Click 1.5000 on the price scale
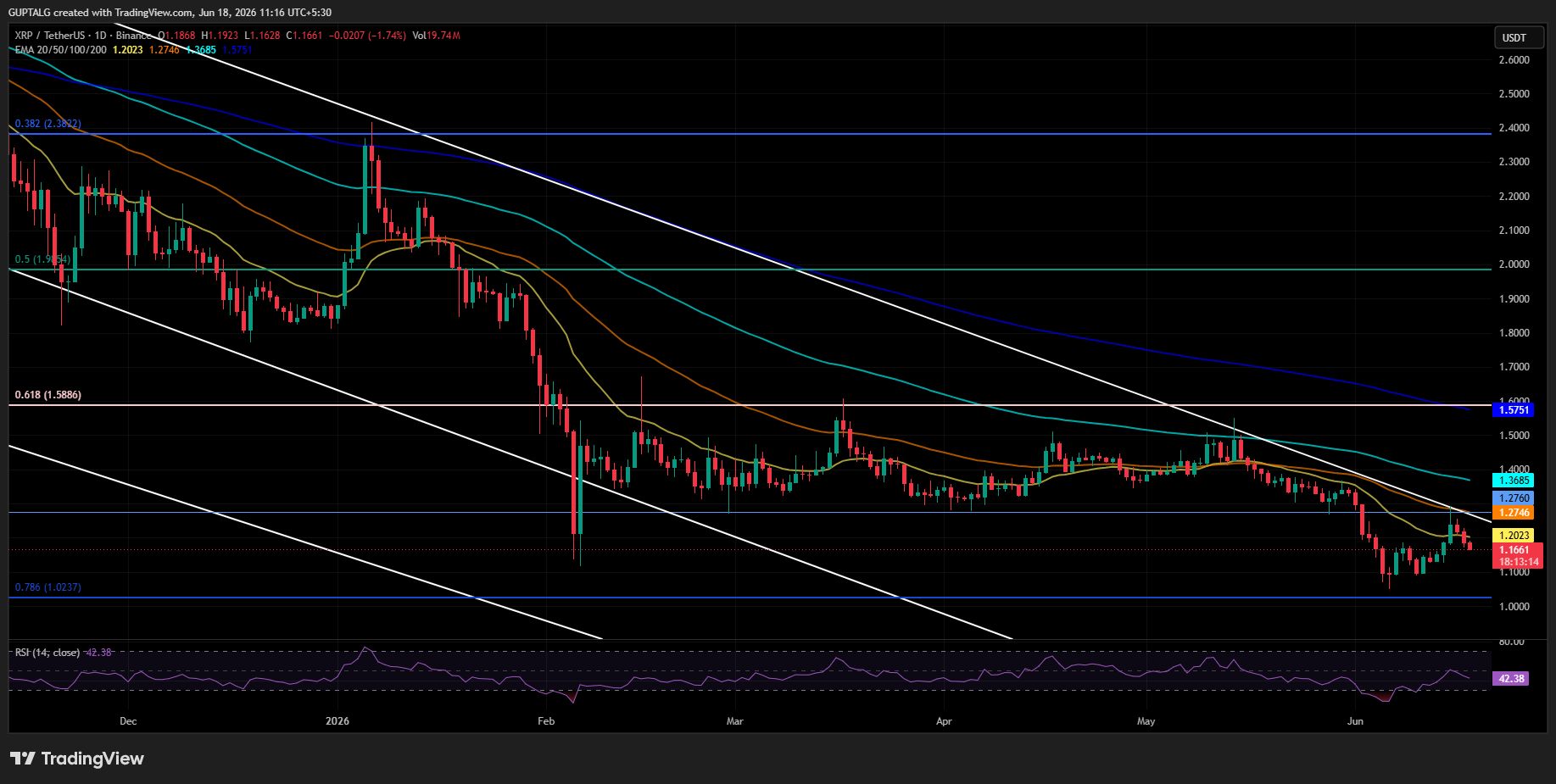The image size is (1556, 784). coord(1514,436)
